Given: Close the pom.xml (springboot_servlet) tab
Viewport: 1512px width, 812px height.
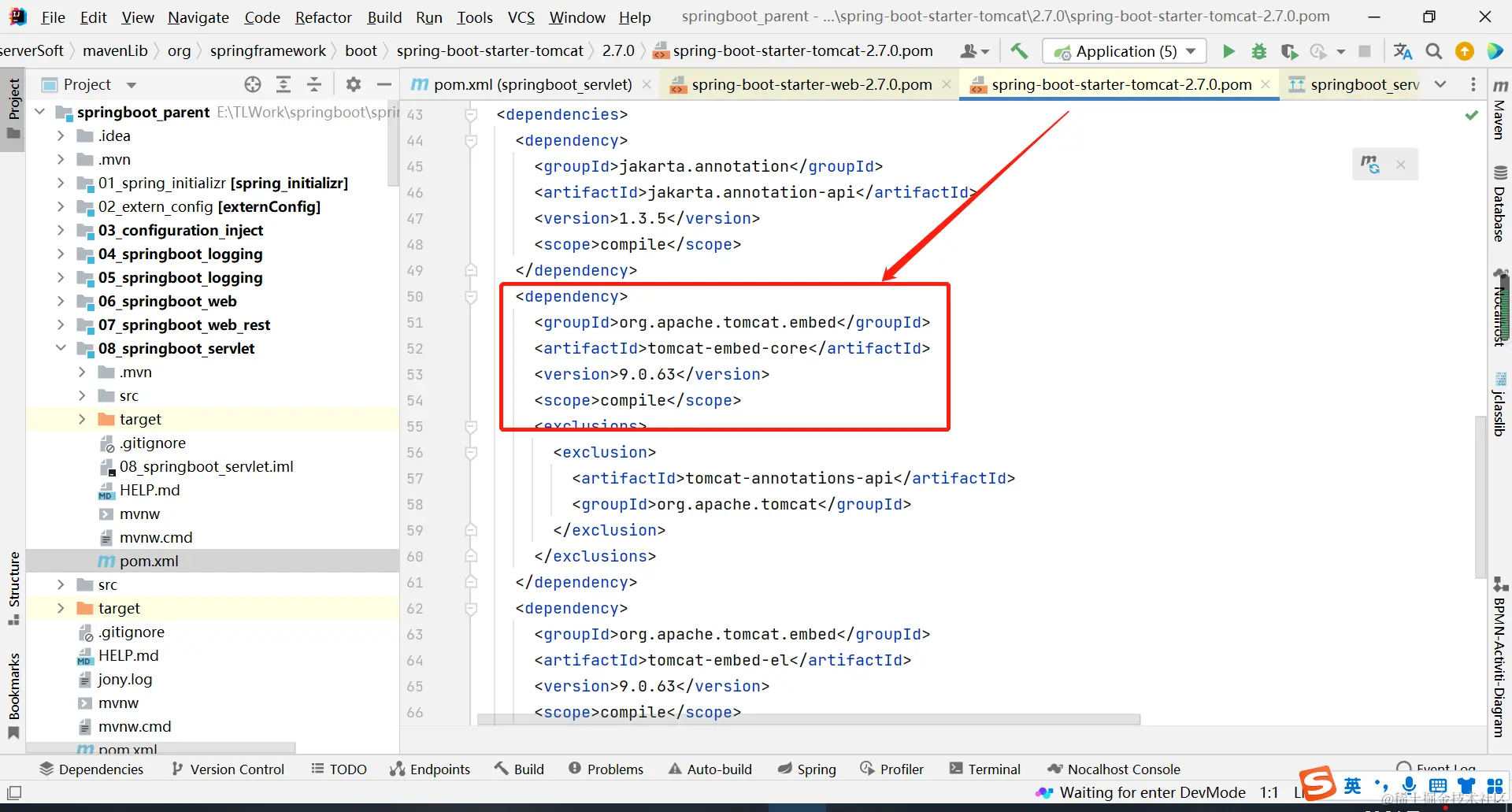Looking at the screenshot, I should coord(647,84).
